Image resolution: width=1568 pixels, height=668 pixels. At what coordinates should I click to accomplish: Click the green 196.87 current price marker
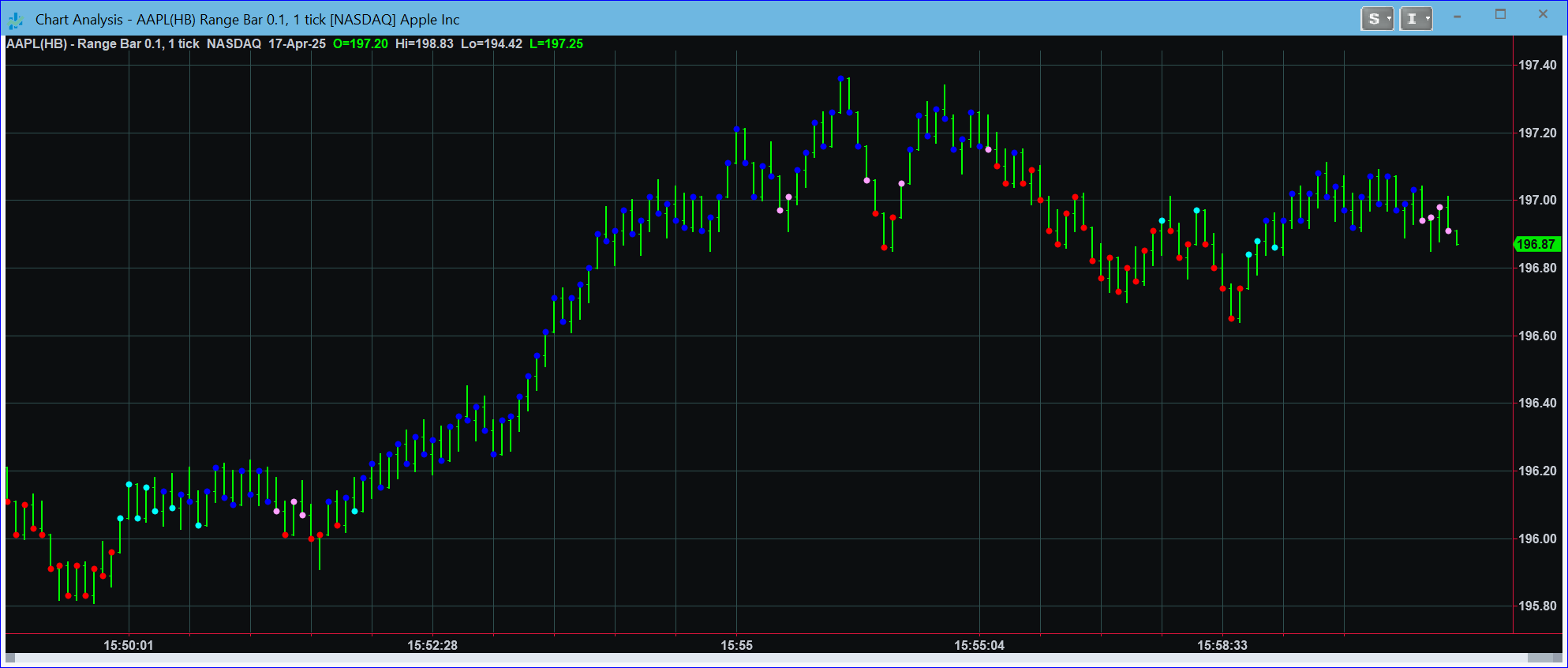[x=1537, y=245]
